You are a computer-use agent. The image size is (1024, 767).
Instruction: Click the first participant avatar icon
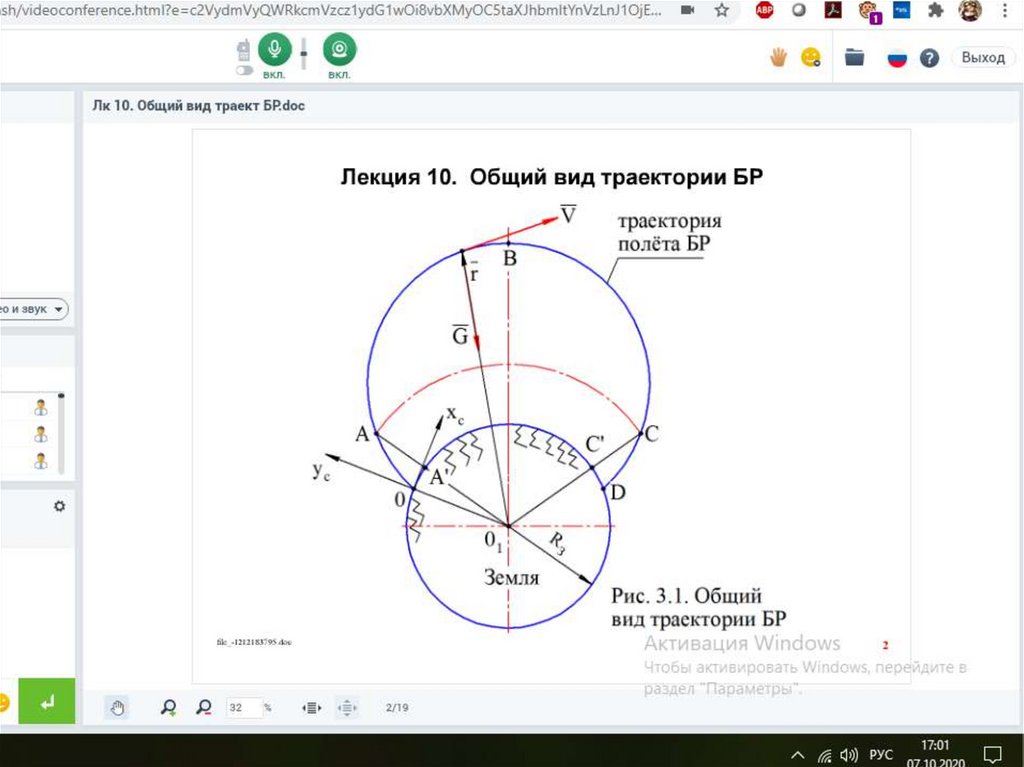click(41, 408)
